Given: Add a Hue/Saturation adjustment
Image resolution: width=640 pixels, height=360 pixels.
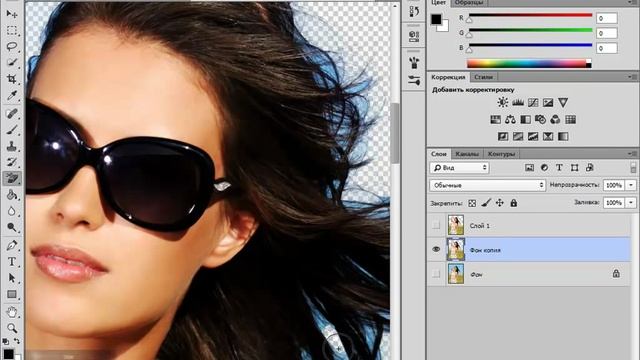Looking at the screenshot, I should pos(495,120).
